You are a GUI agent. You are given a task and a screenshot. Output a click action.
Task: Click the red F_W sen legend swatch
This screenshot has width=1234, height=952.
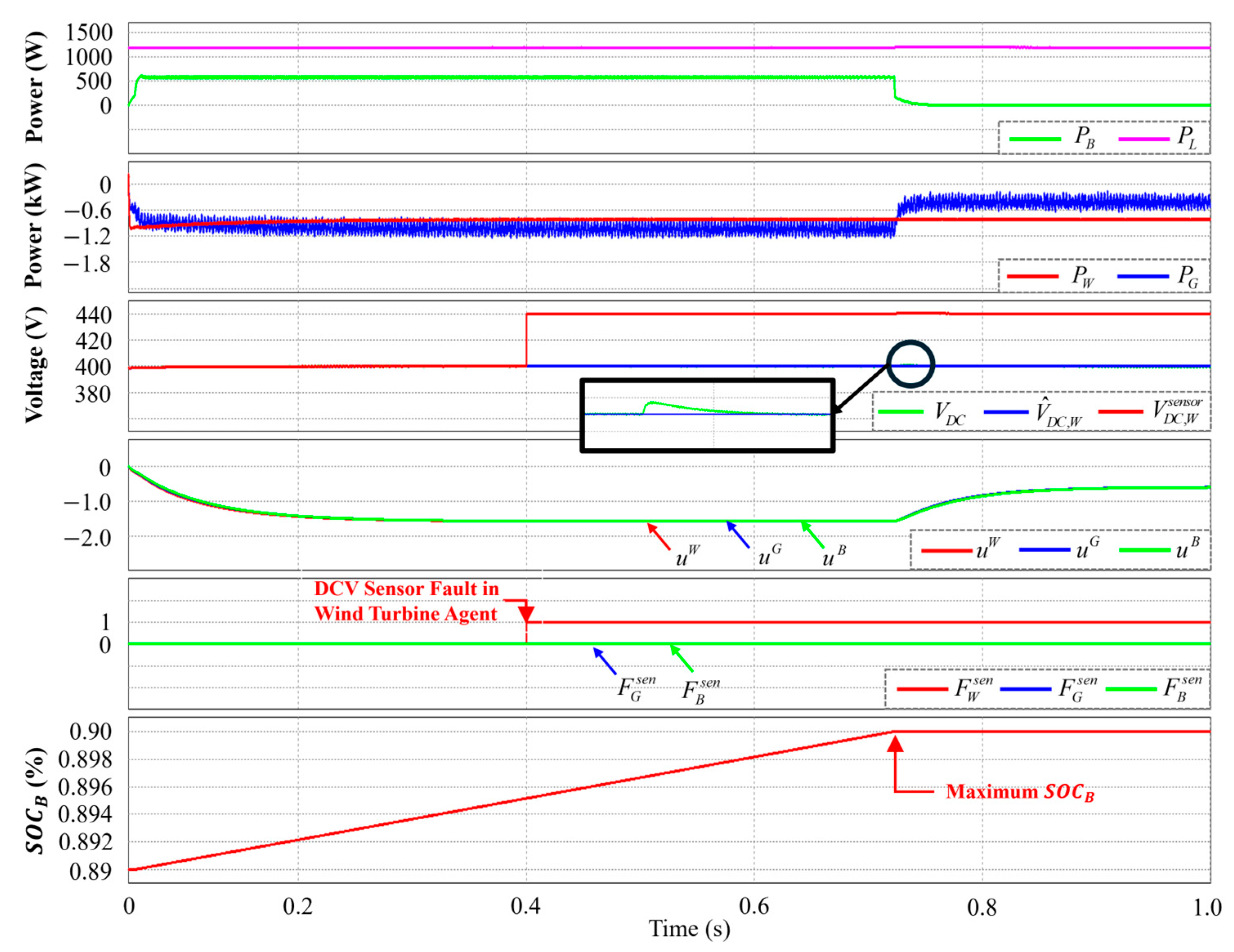click(922, 689)
